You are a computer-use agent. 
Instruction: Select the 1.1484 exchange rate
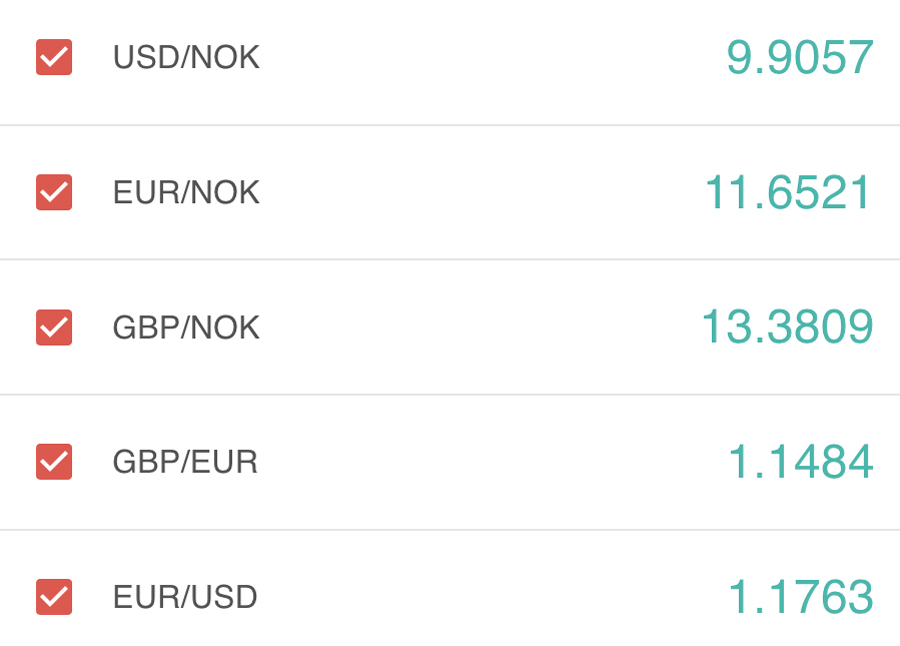click(x=800, y=462)
